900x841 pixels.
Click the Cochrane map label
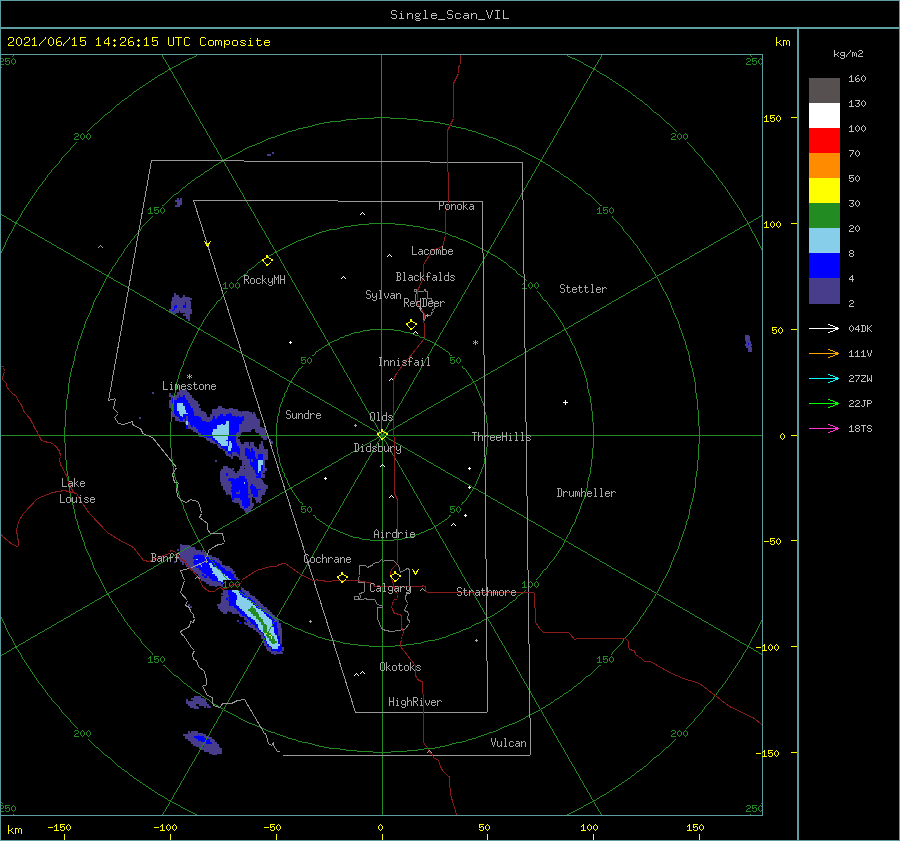pyautogui.click(x=327, y=559)
